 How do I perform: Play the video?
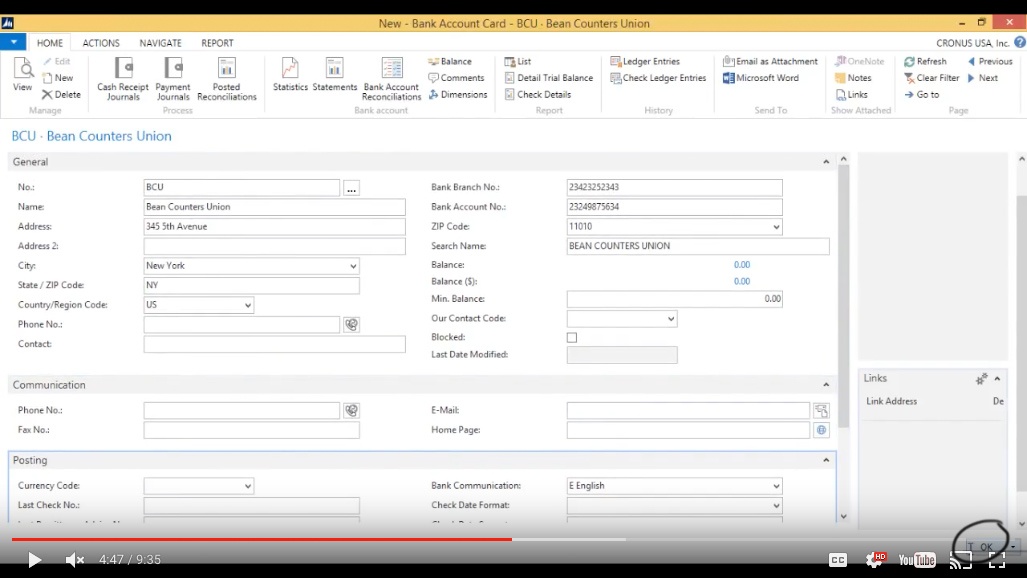click(x=35, y=560)
